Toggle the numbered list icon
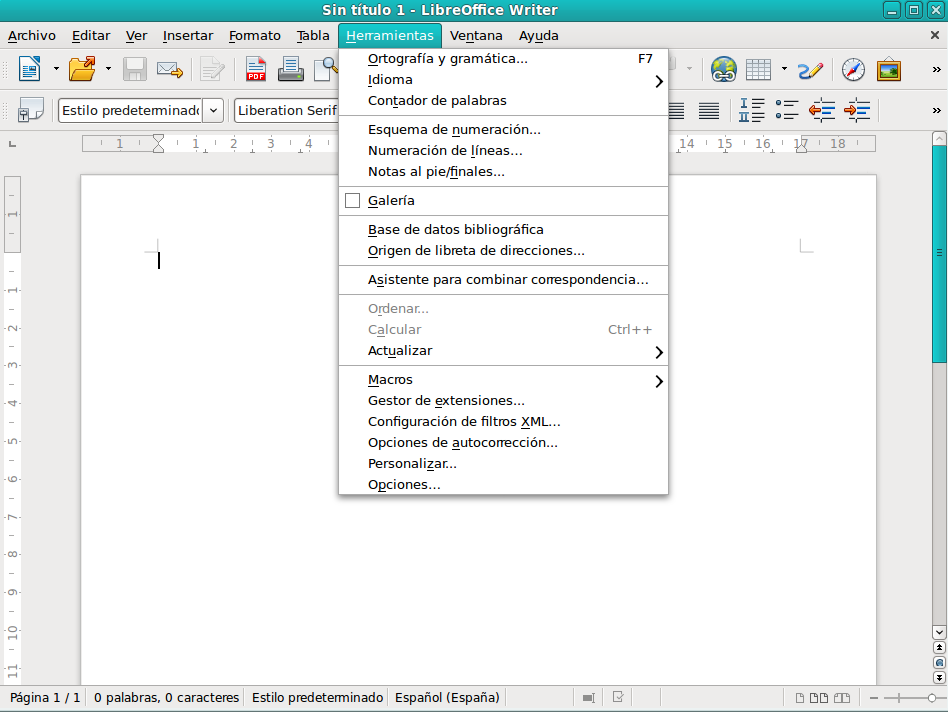The width and height of the screenshot is (948, 712). (752, 110)
